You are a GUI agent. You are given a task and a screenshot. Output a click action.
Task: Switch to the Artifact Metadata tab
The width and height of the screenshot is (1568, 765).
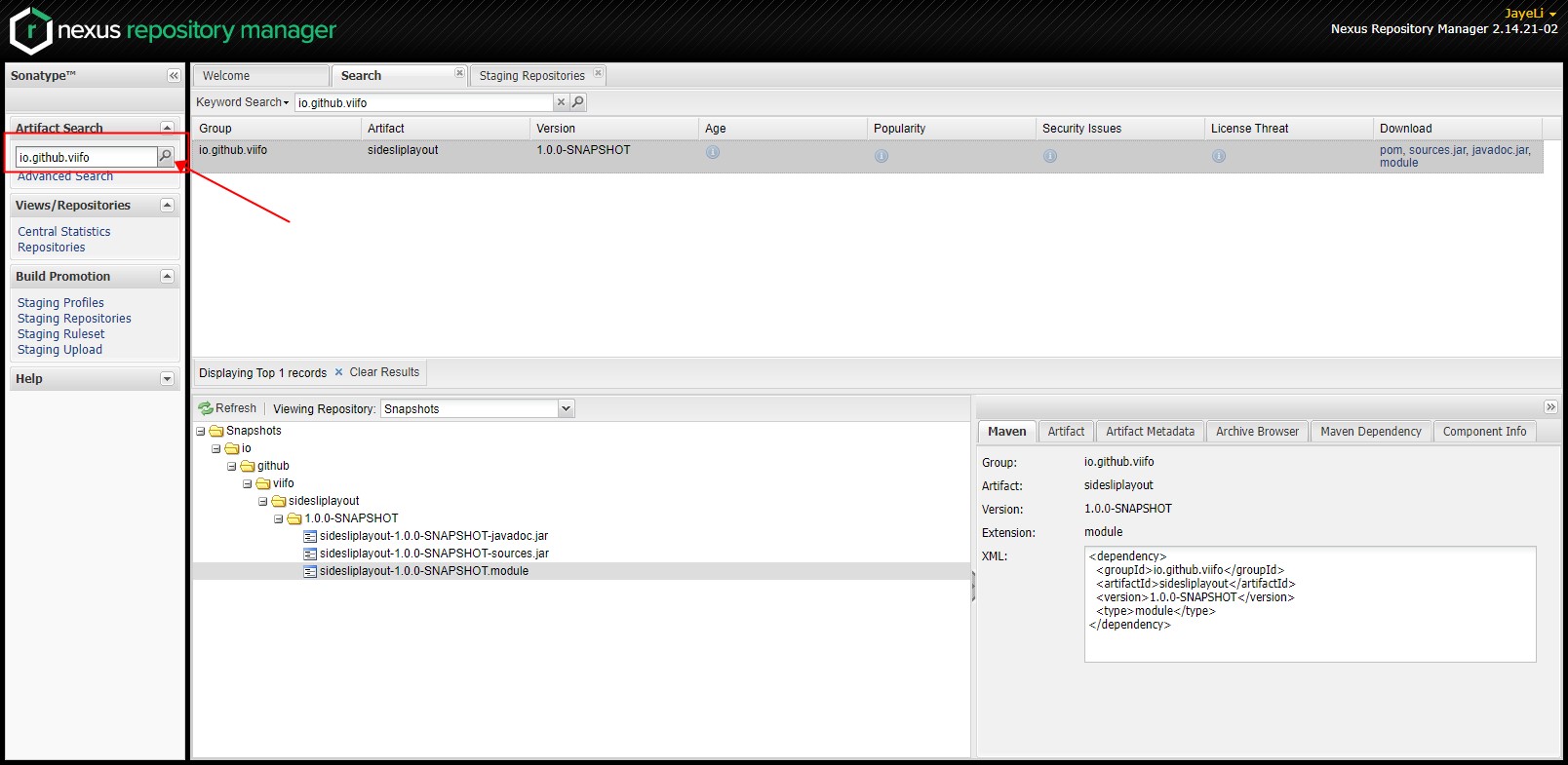[x=1150, y=432]
